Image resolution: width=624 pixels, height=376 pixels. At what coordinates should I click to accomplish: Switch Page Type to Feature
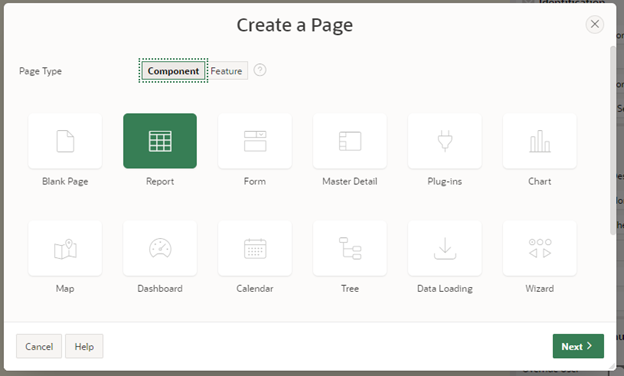[226, 71]
